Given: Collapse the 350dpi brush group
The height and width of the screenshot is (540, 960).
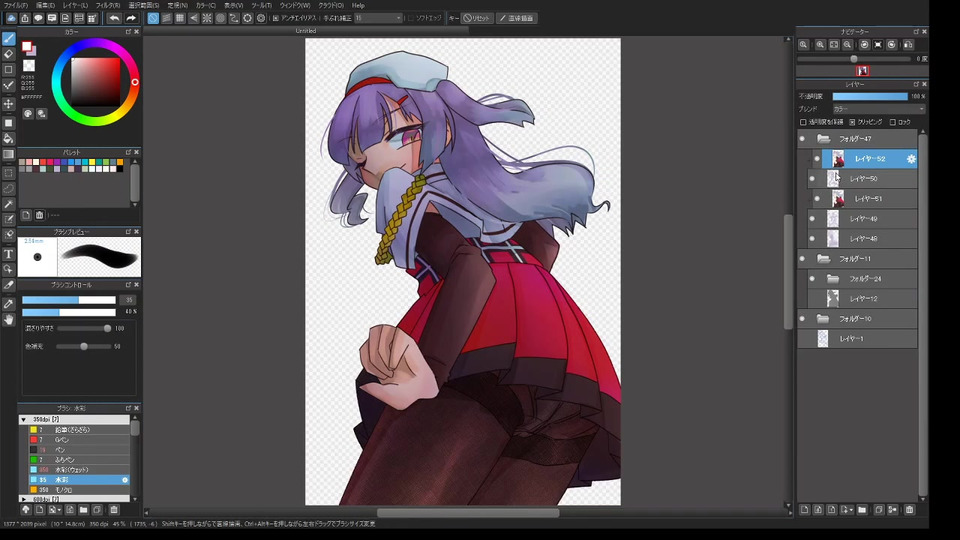Looking at the screenshot, I should (x=23, y=419).
